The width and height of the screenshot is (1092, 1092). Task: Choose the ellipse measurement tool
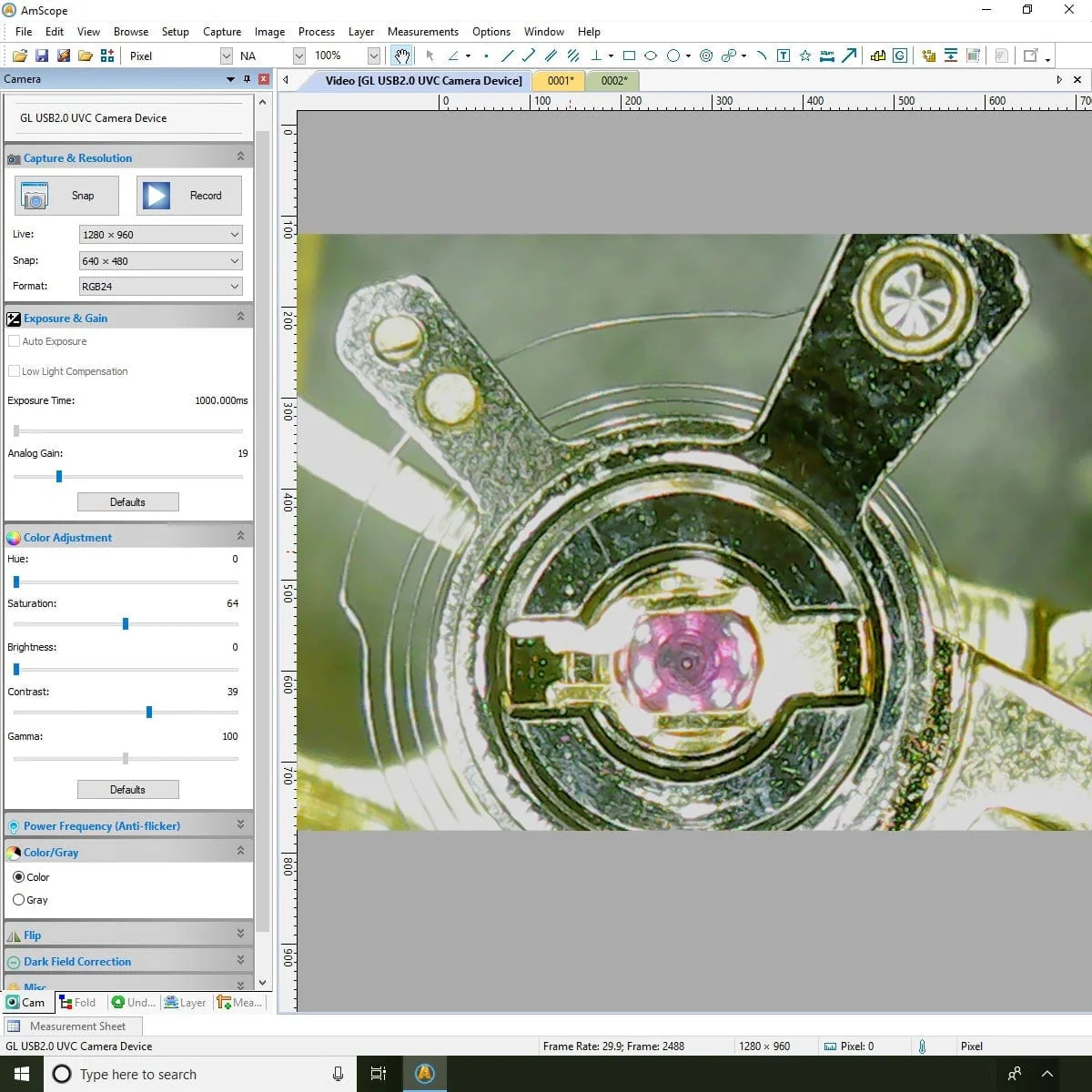tap(651, 56)
